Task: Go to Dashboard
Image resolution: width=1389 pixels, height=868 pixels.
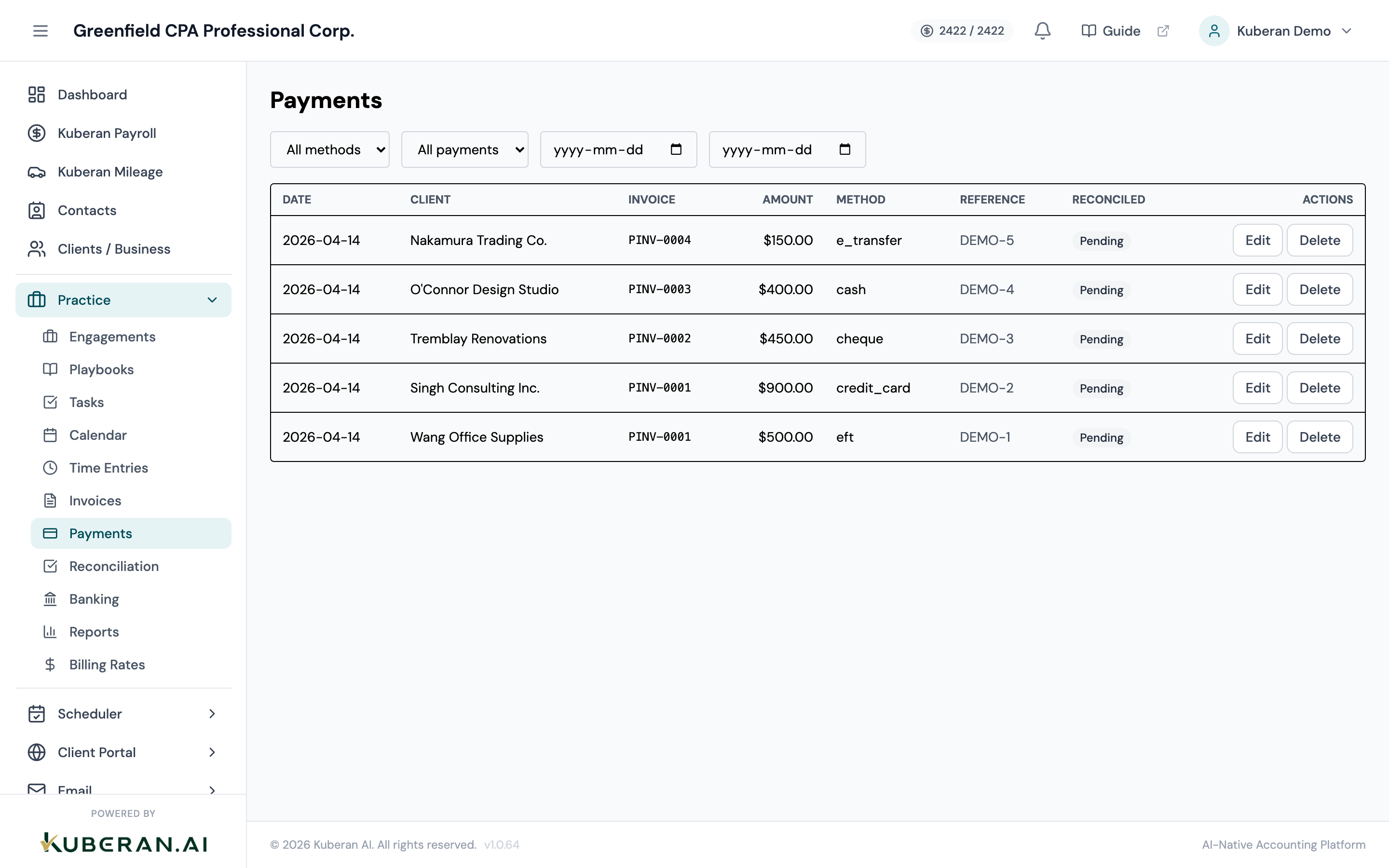Action: 123,95
